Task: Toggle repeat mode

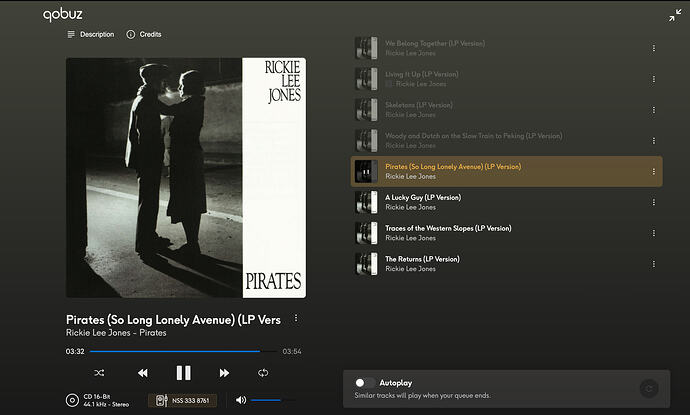Action: pos(263,373)
